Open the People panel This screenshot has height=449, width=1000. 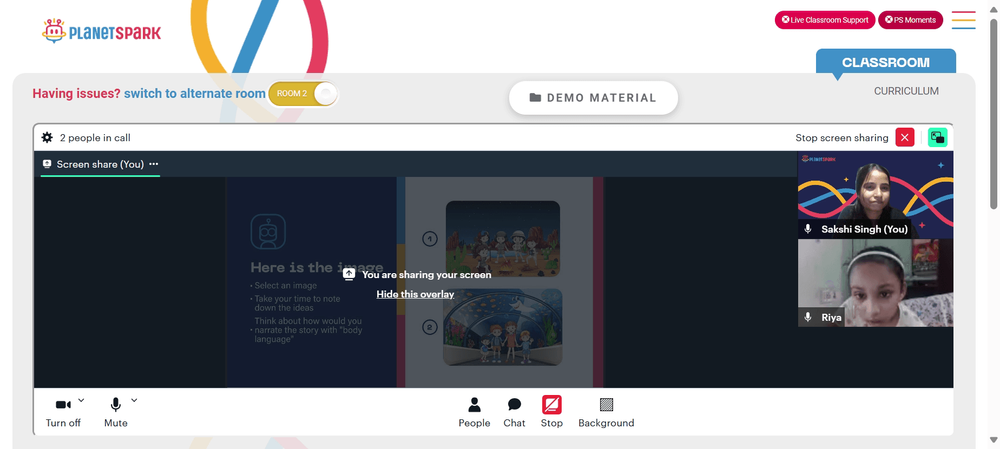pos(474,413)
